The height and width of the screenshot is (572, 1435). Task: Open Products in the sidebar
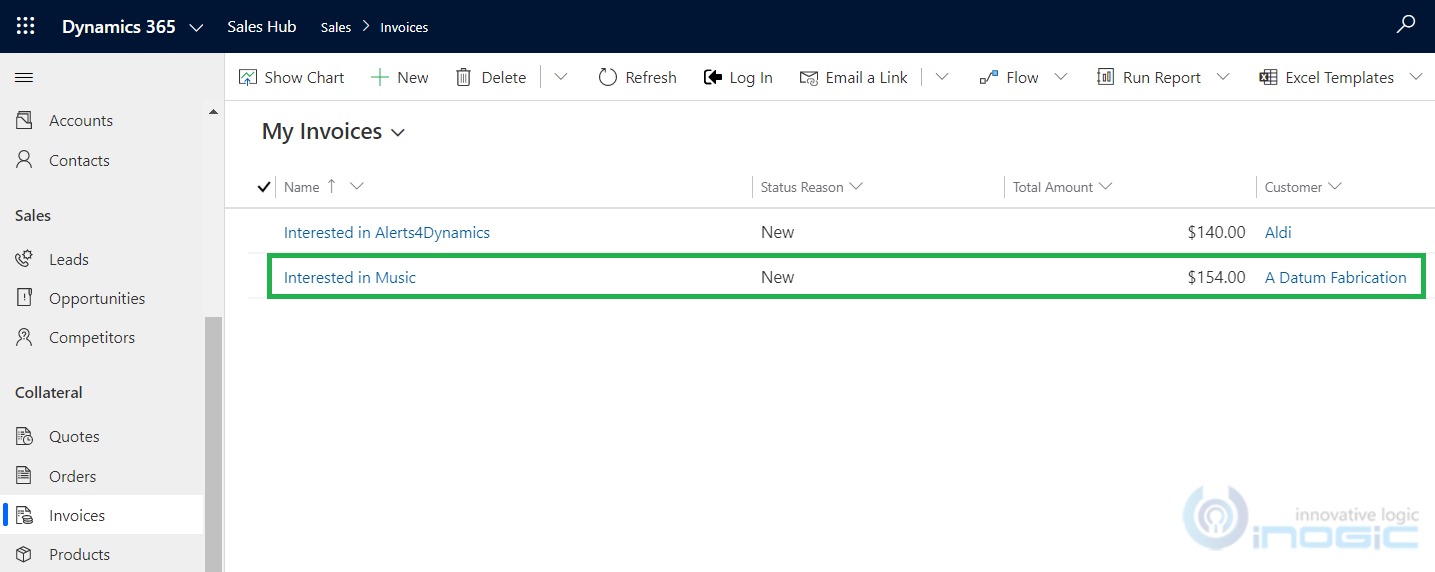point(79,554)
